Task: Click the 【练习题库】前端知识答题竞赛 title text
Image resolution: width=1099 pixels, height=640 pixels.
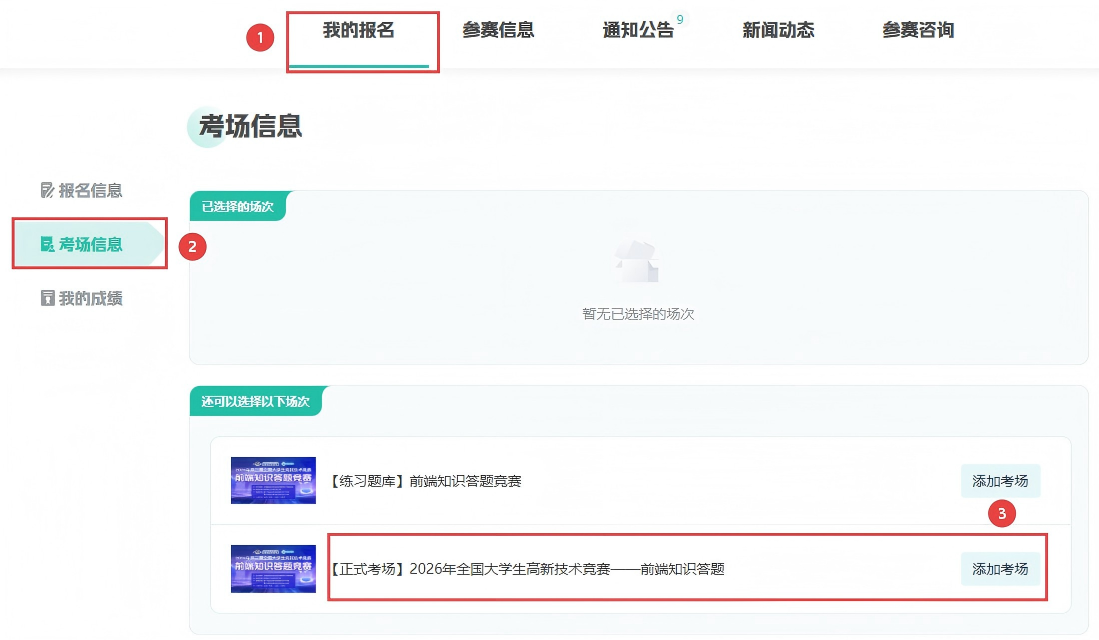Action: click(x=425, y=481)
